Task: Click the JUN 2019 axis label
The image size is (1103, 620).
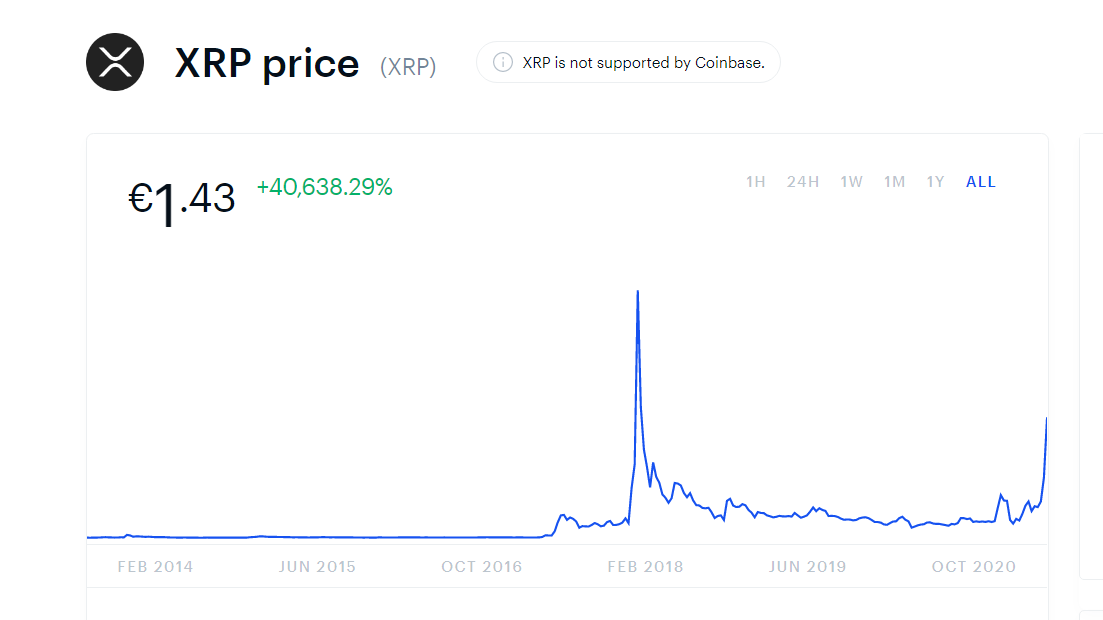Action: click(x=807, y=567)
